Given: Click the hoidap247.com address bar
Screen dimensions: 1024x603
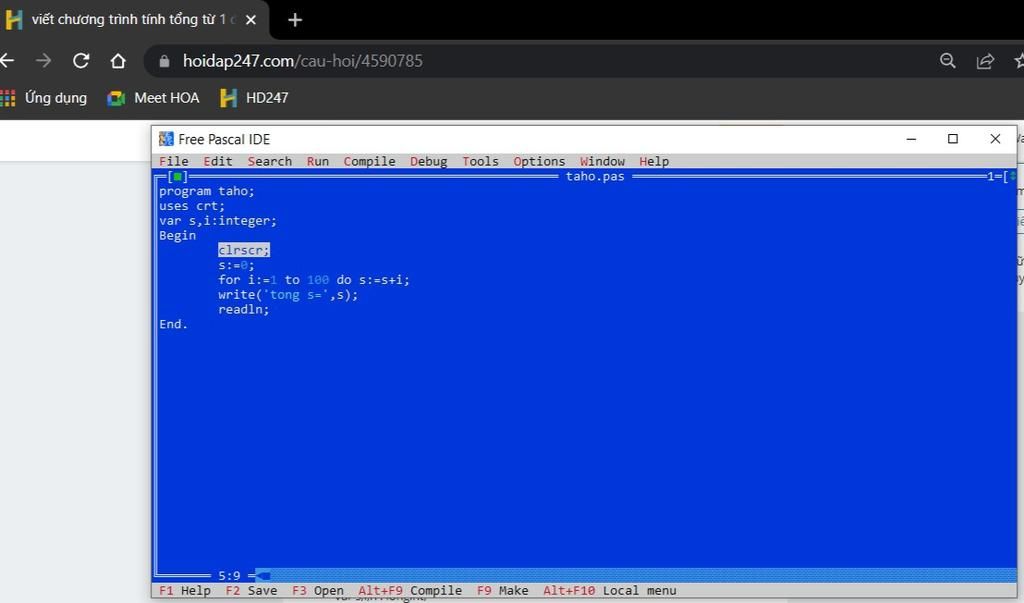Looking at the screenshot, I should point(302,61).
